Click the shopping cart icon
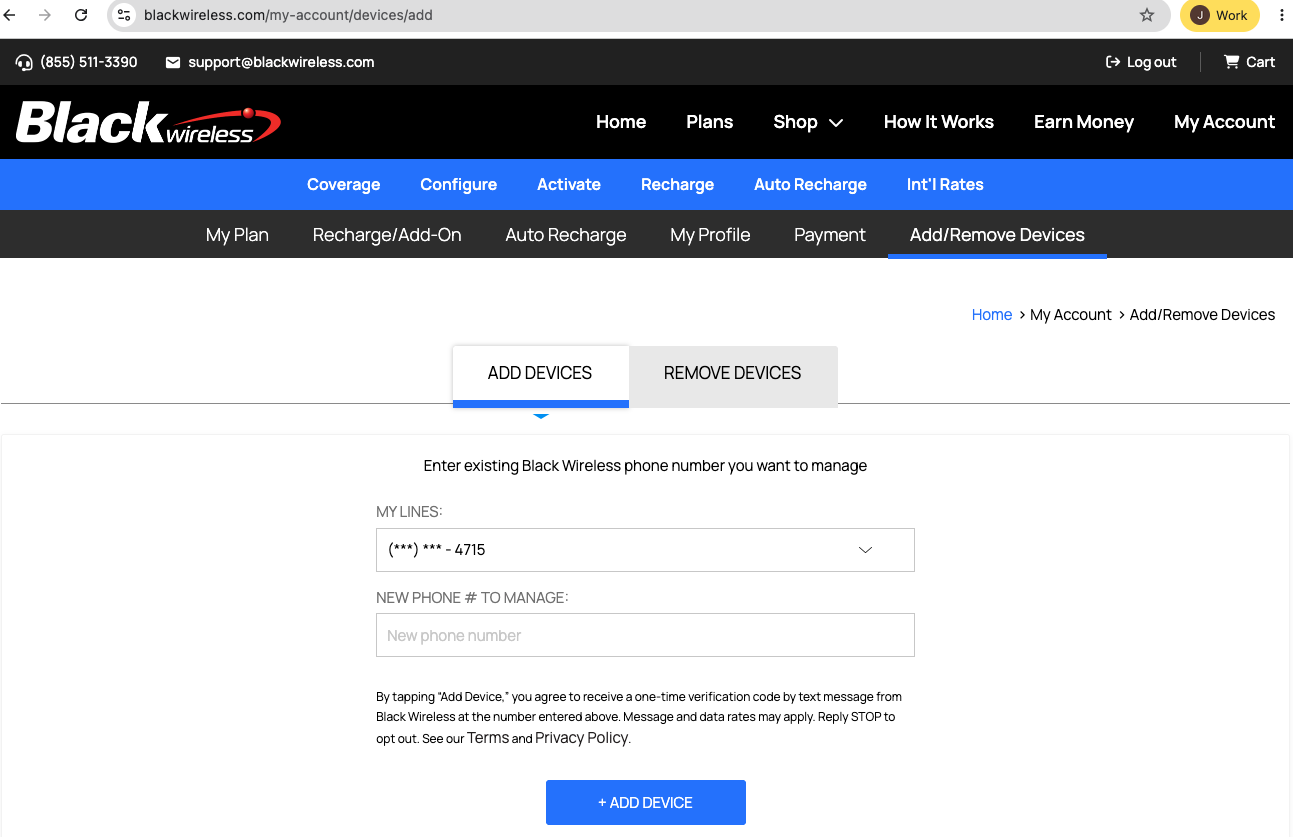The width and height of the screenshot is (1293, 837). (1232, 62)
